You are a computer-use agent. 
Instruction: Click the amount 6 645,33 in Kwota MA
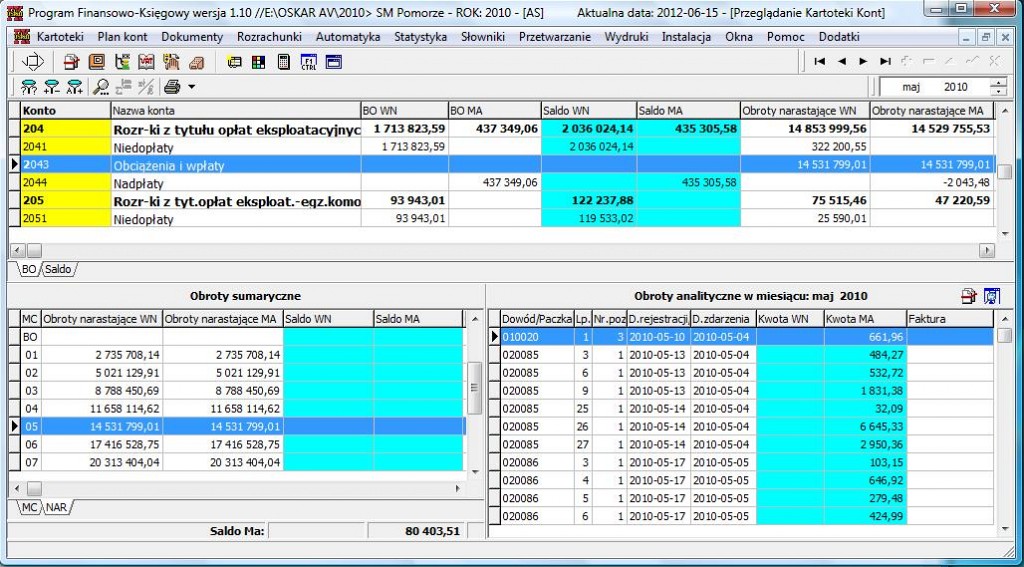point(882,427)
